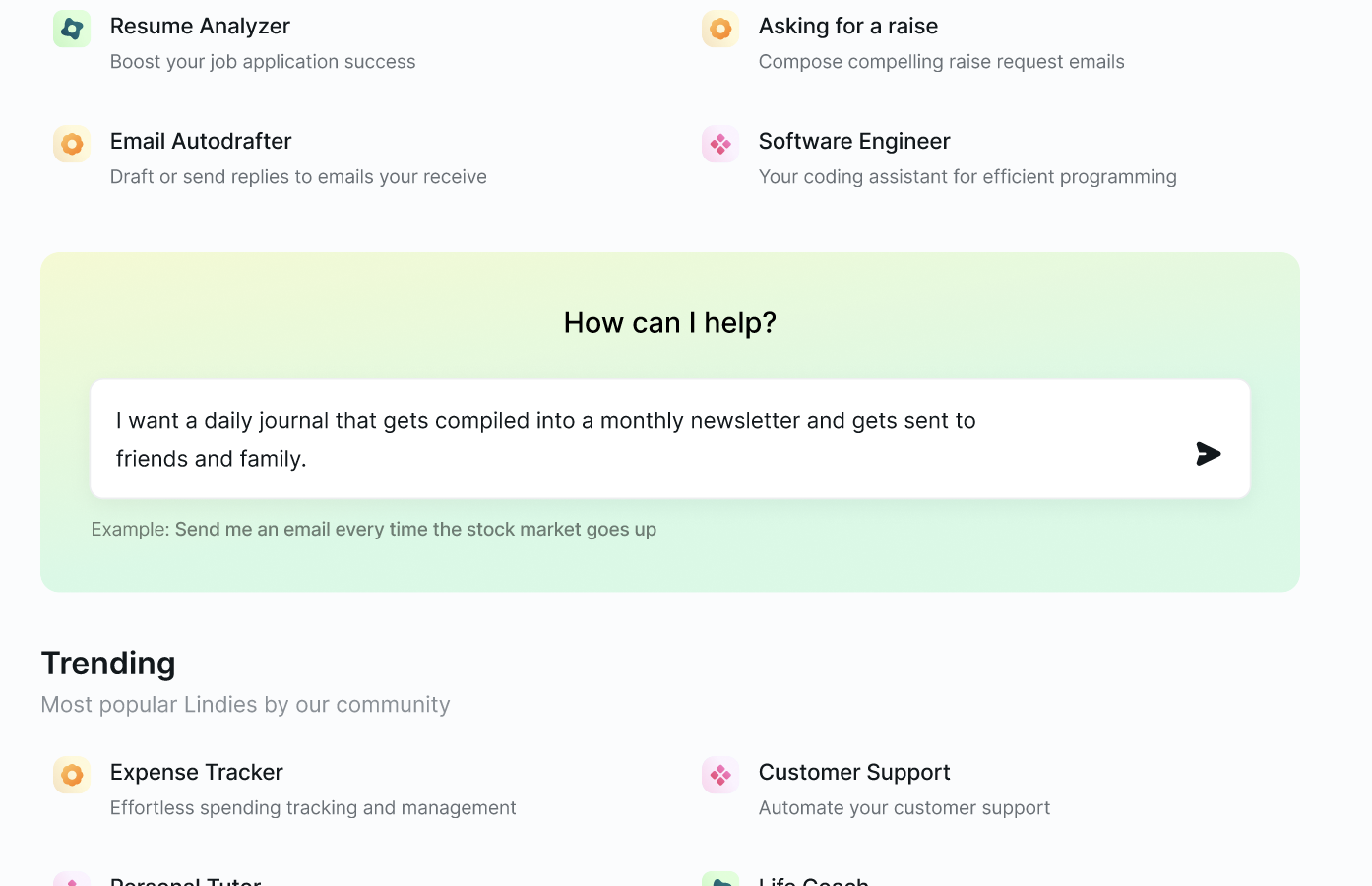Click the Life Coach green icon
This screenshot has height=886, width=1372.
[x=719, y=879]
